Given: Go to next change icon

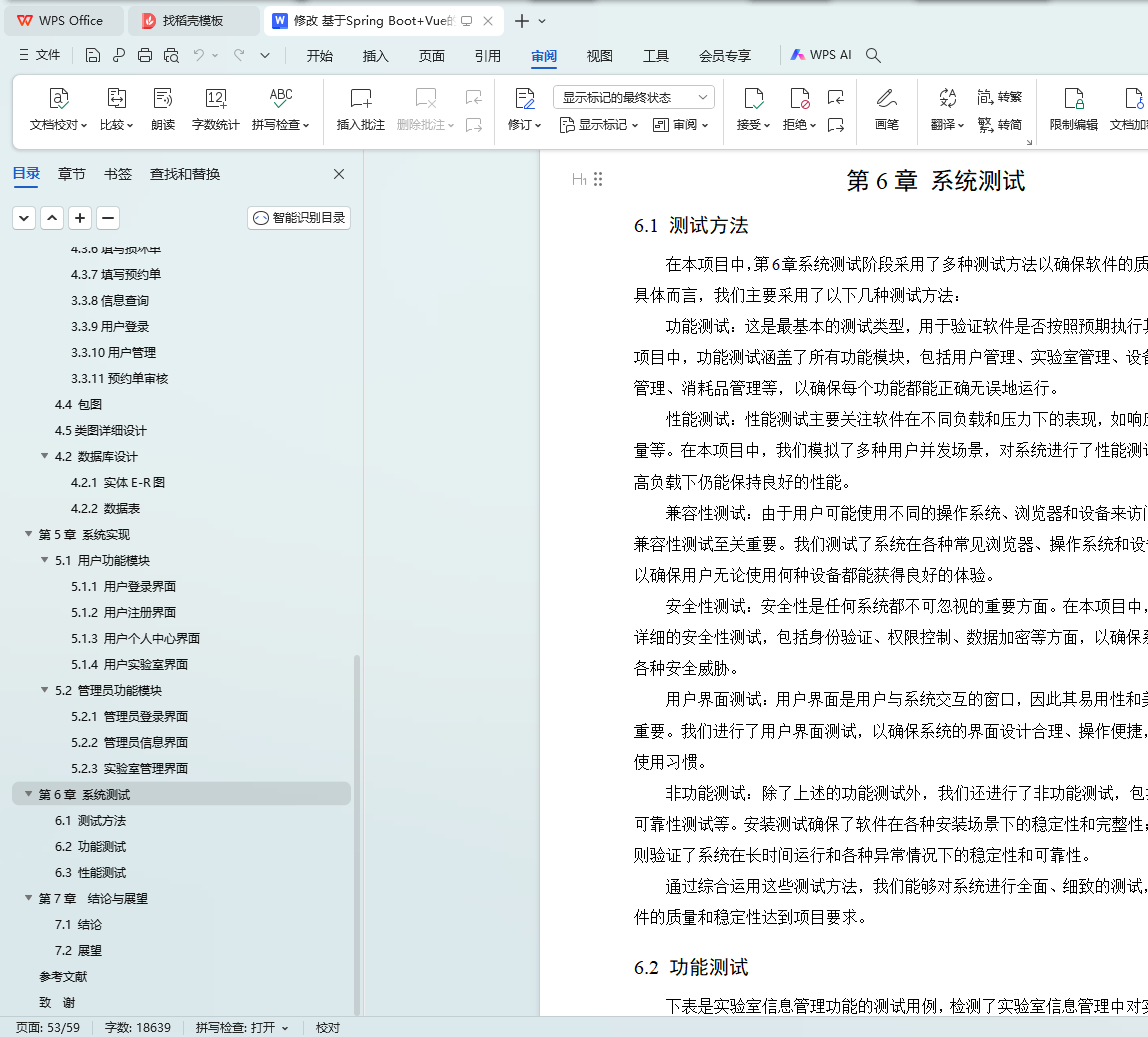Looking at the screenshot, I should coord(835,125).
